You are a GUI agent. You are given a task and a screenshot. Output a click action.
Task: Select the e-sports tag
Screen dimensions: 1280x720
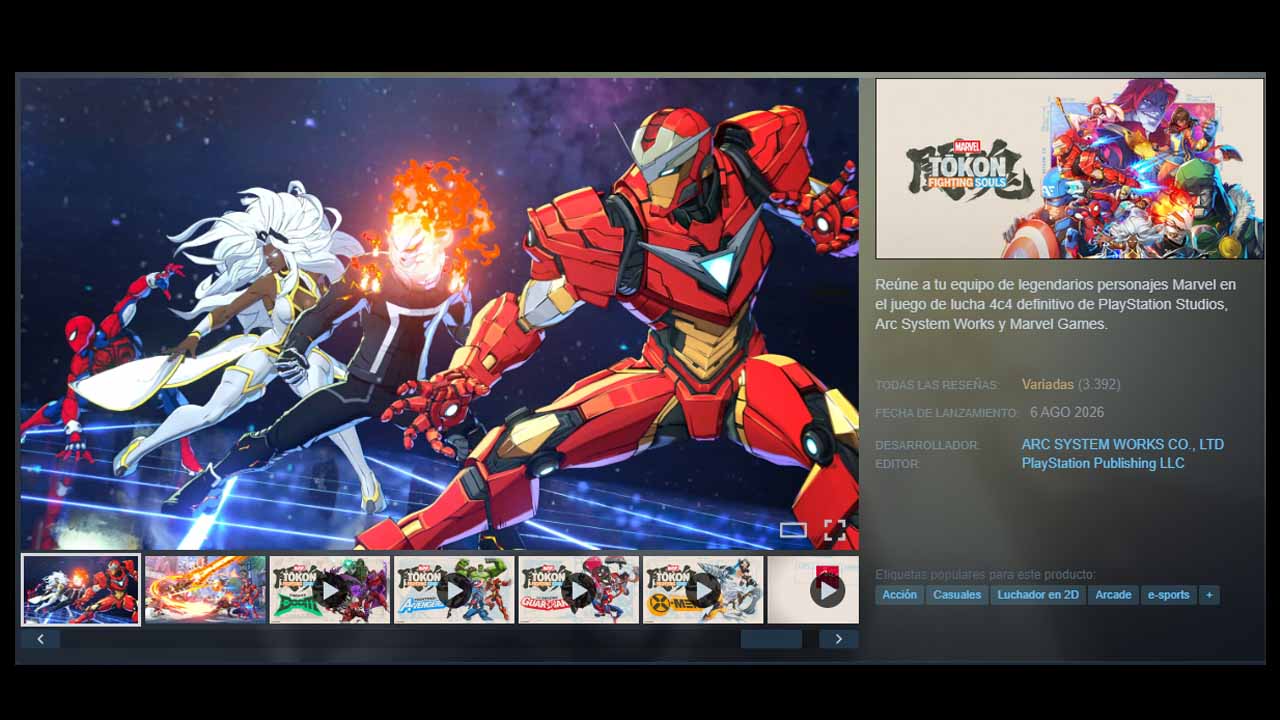pos(1169,595)
